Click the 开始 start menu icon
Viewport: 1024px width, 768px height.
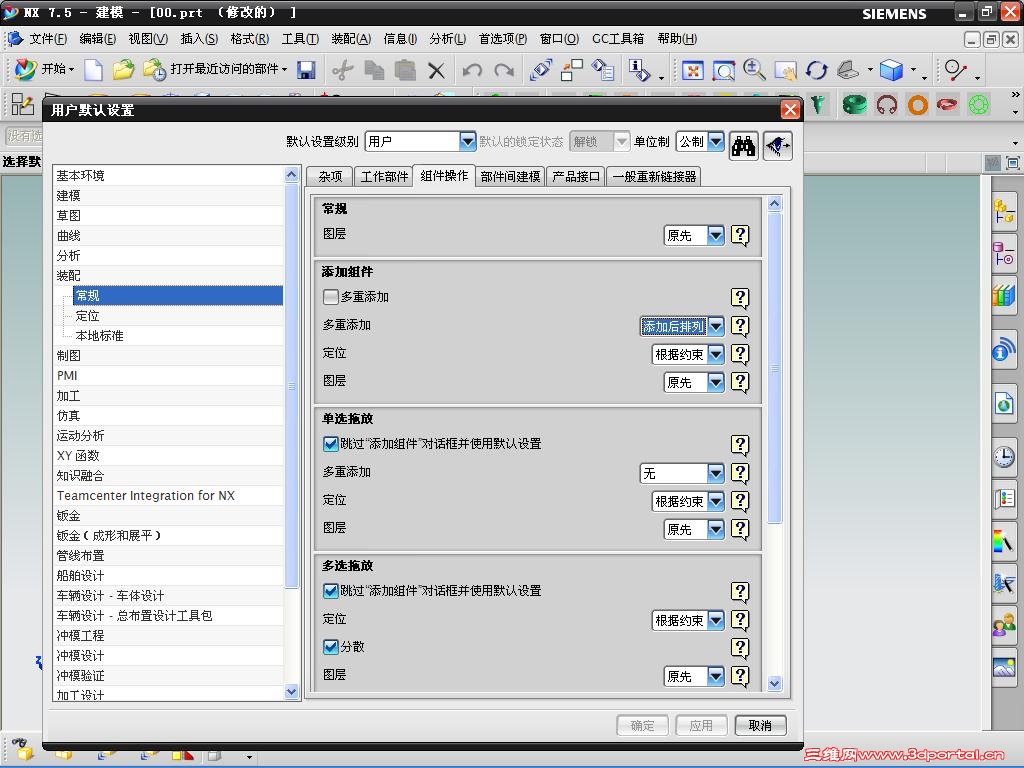pyautogui.click(x=26, y=69)
